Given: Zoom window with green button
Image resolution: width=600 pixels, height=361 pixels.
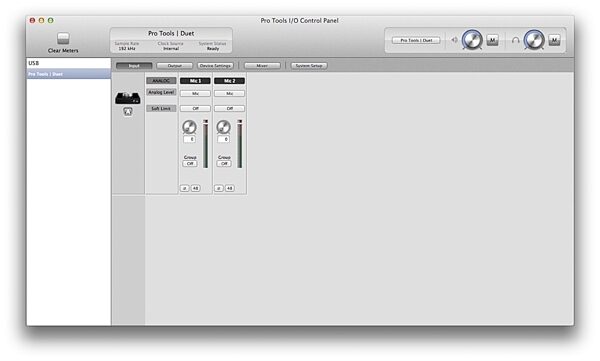Looking at the screenshot, I should (51, 20).
